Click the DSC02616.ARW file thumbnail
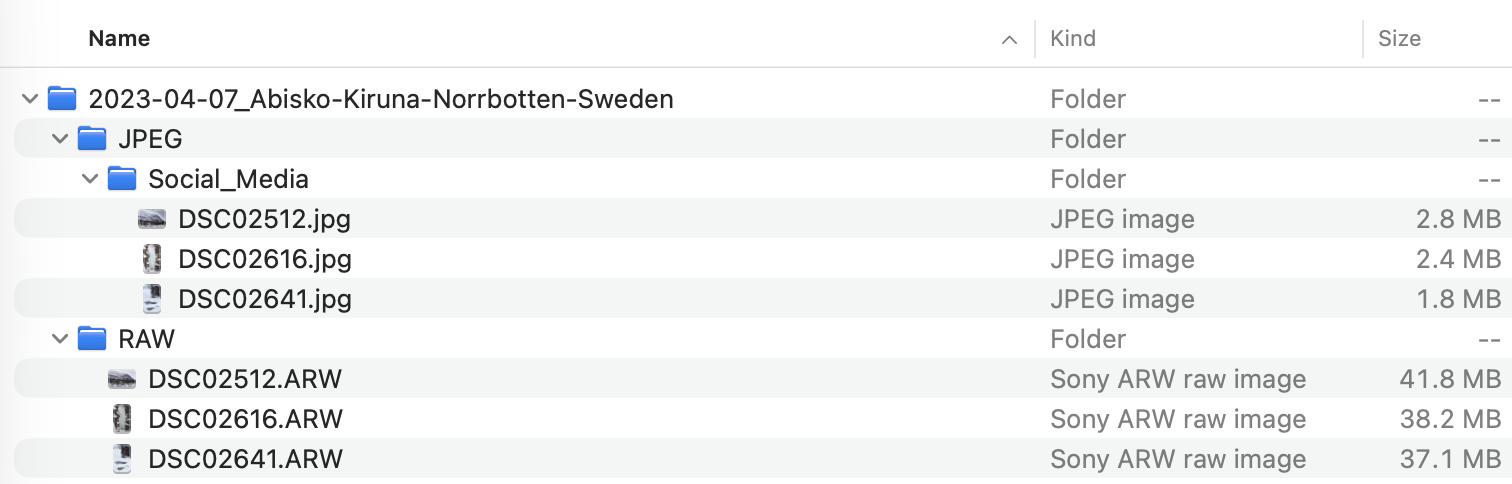 122,419
